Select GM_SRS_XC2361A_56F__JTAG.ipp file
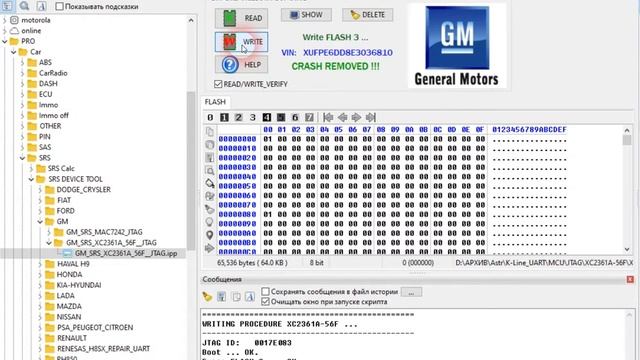The width and height of the screenshot is (640, 360). point(126,253)
